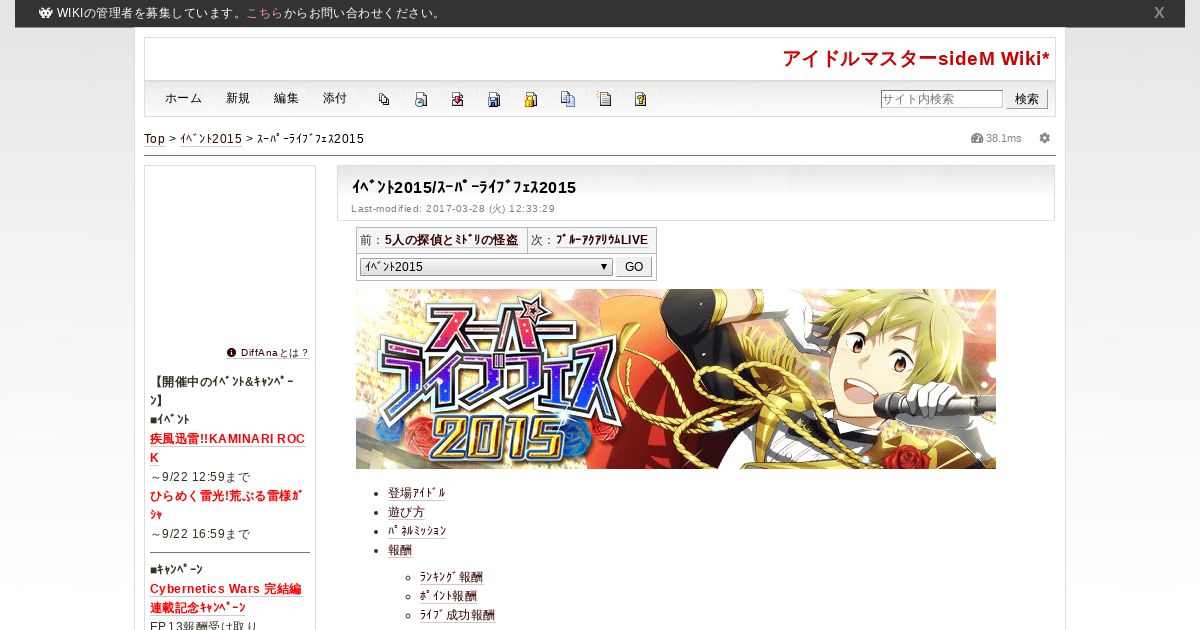Jump to 報酬 section

[400, 550]
